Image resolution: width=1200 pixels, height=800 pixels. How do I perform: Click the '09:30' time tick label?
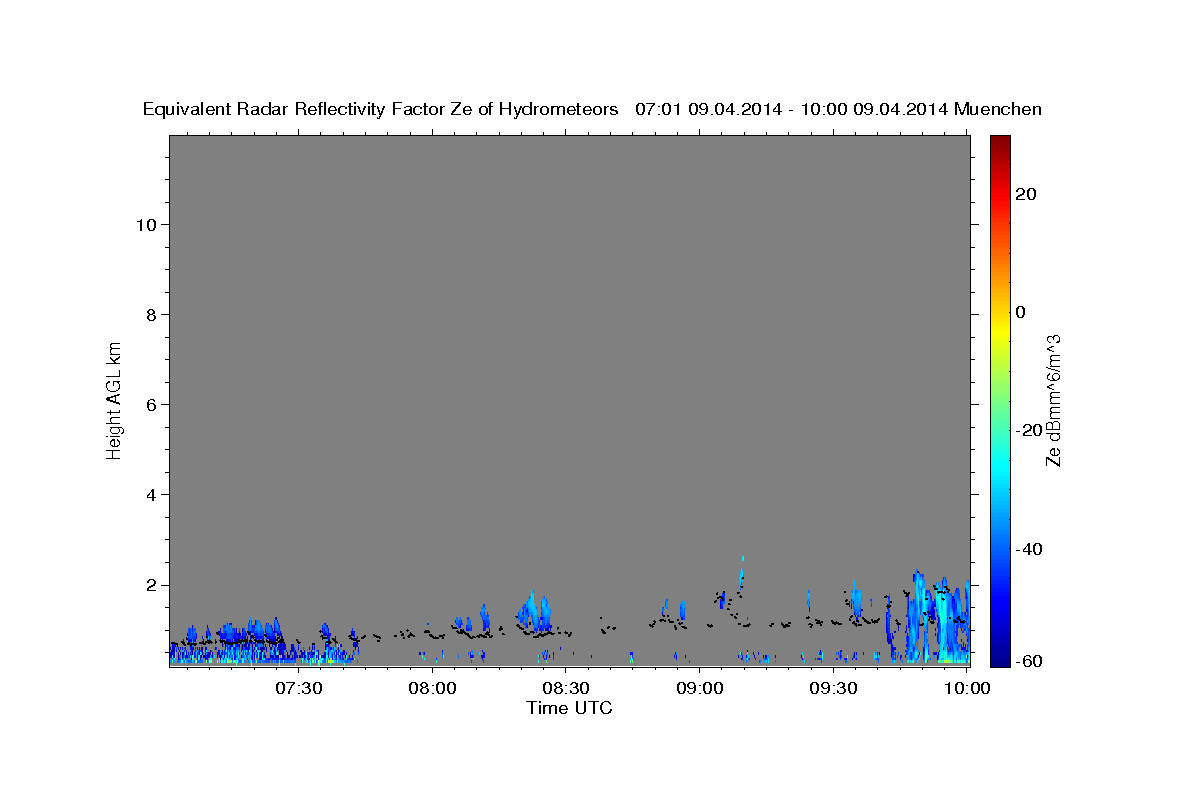pos(833,688)
